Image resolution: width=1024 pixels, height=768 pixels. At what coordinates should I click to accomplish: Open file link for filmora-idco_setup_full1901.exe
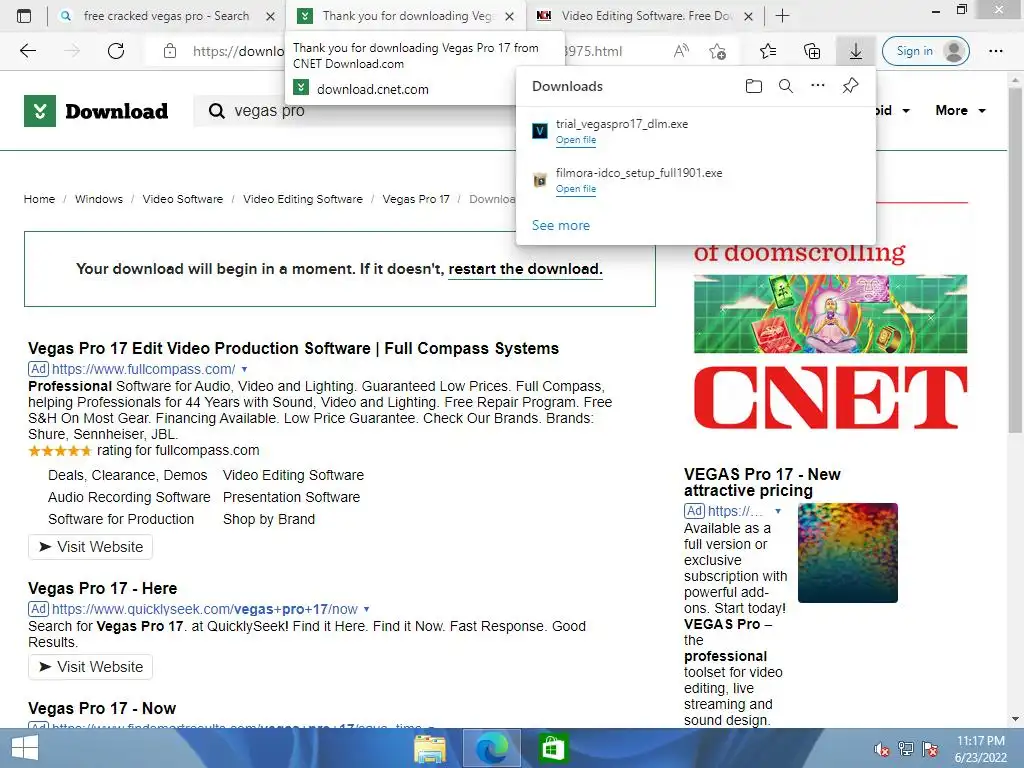point(576,189)
